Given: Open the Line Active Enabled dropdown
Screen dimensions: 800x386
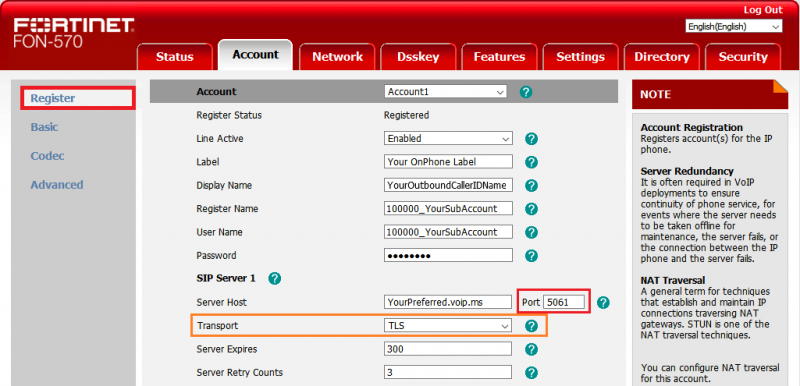Looking at the screenshot, I should click(x=448, y=139).
